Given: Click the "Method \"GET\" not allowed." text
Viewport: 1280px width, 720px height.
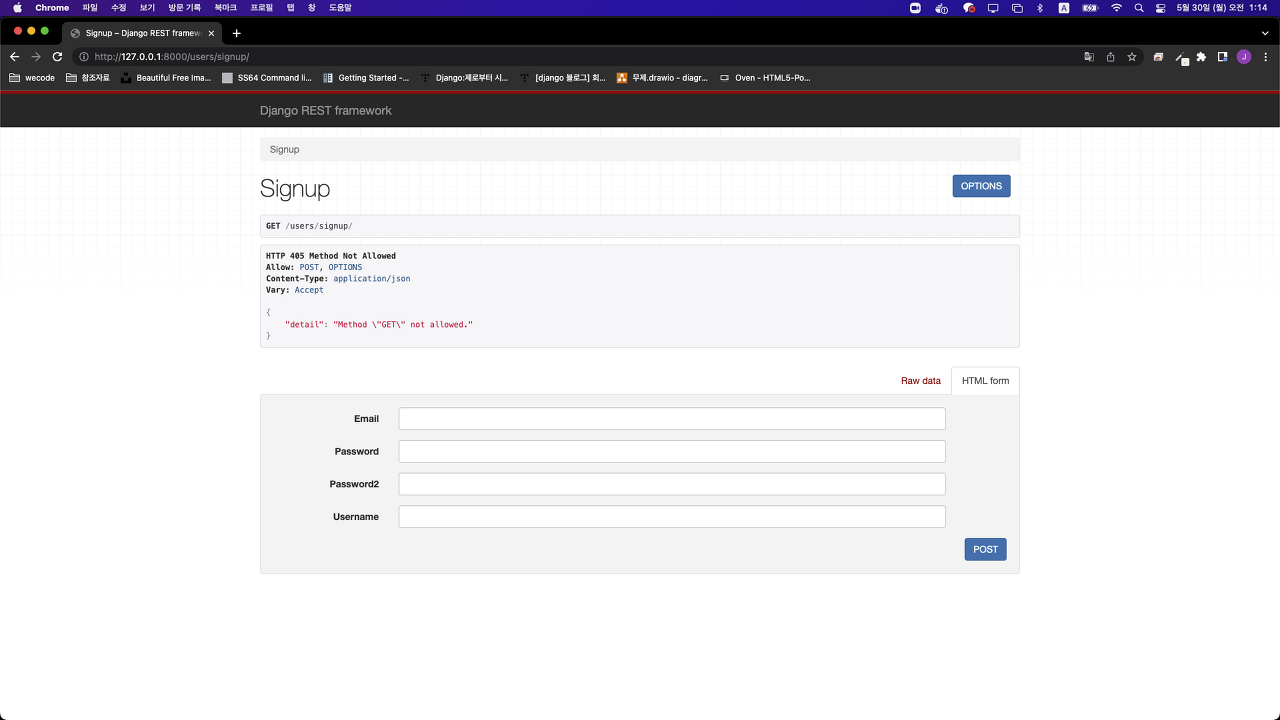Looking at the screenshot, I should click(x=402, y=324).
